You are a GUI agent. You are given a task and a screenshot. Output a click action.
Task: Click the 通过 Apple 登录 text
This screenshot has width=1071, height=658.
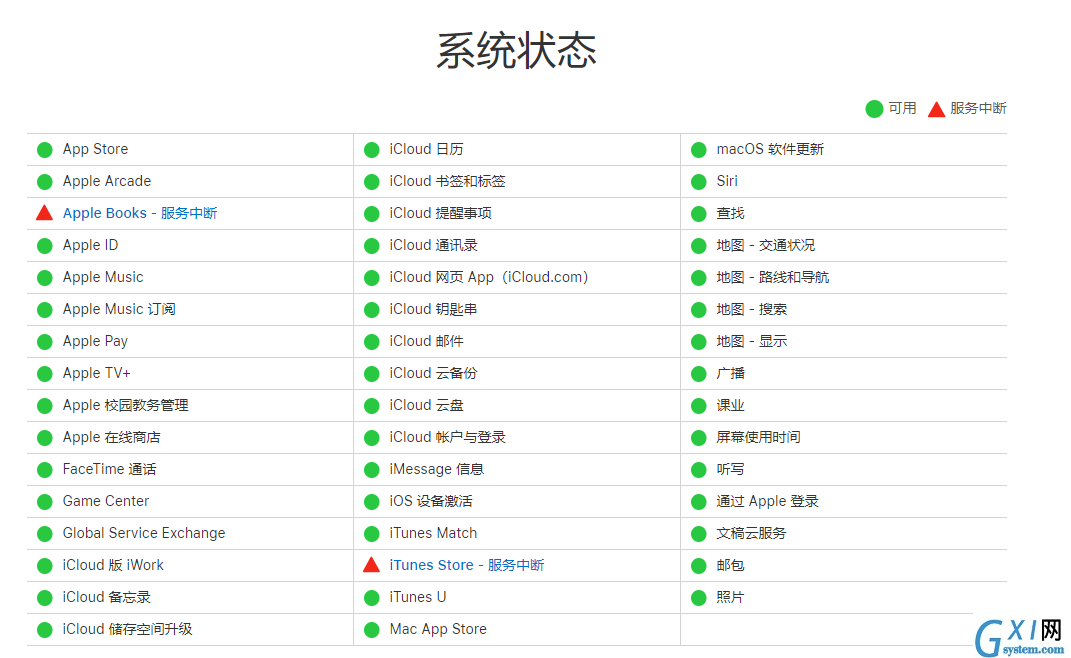767,501
